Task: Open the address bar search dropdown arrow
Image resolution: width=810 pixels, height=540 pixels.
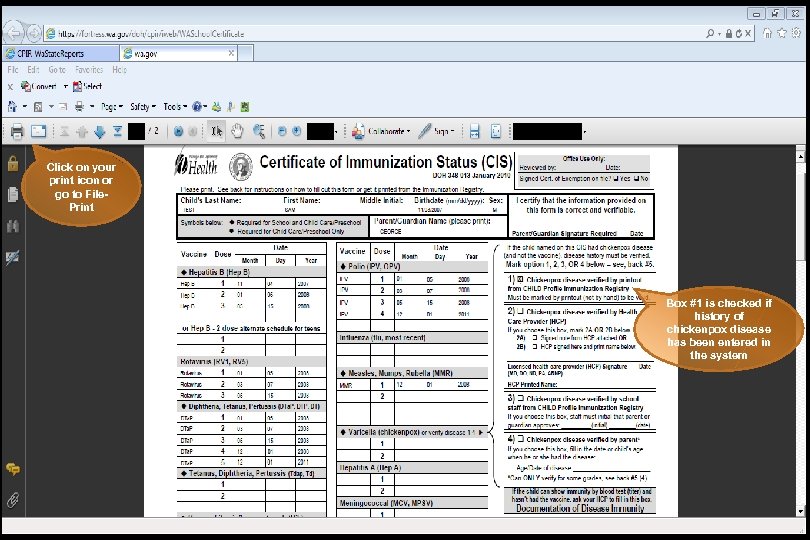Action: click(x=720, y=34)
